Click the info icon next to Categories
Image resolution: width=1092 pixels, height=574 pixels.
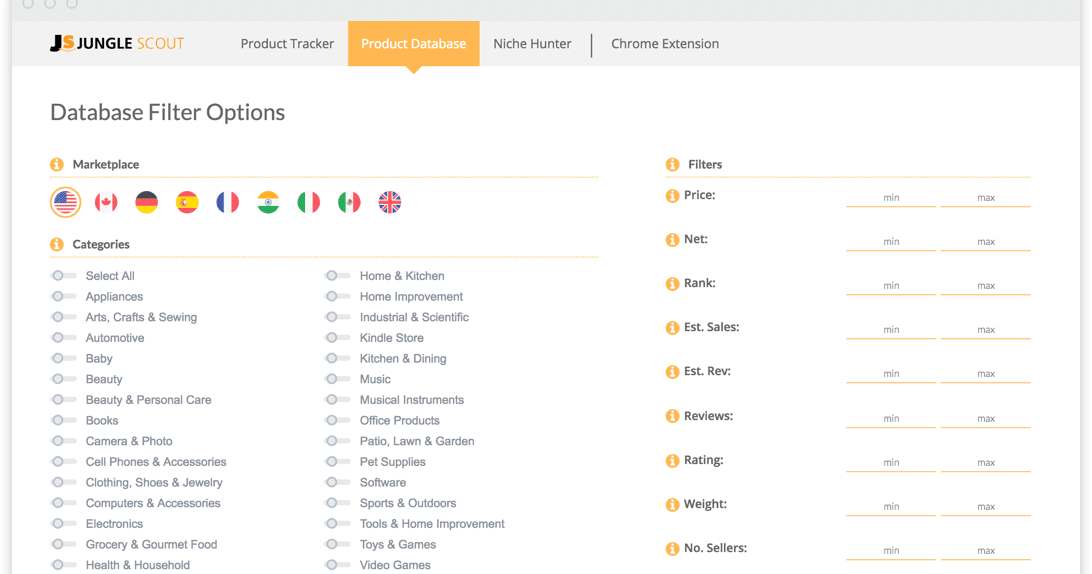click(56, 245)
